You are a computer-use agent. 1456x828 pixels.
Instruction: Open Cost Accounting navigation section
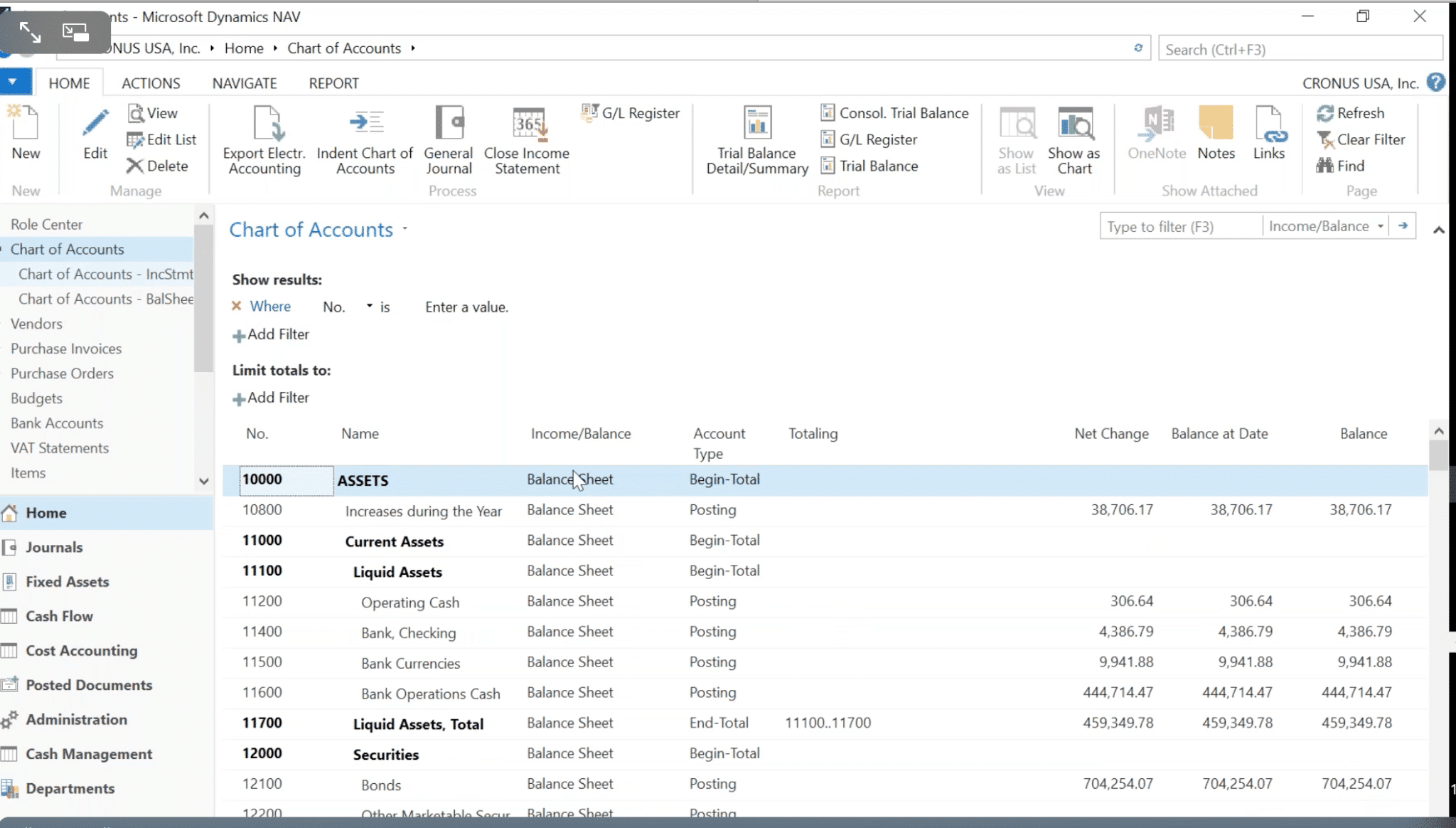pyautogui.click(x=81, y=650)
